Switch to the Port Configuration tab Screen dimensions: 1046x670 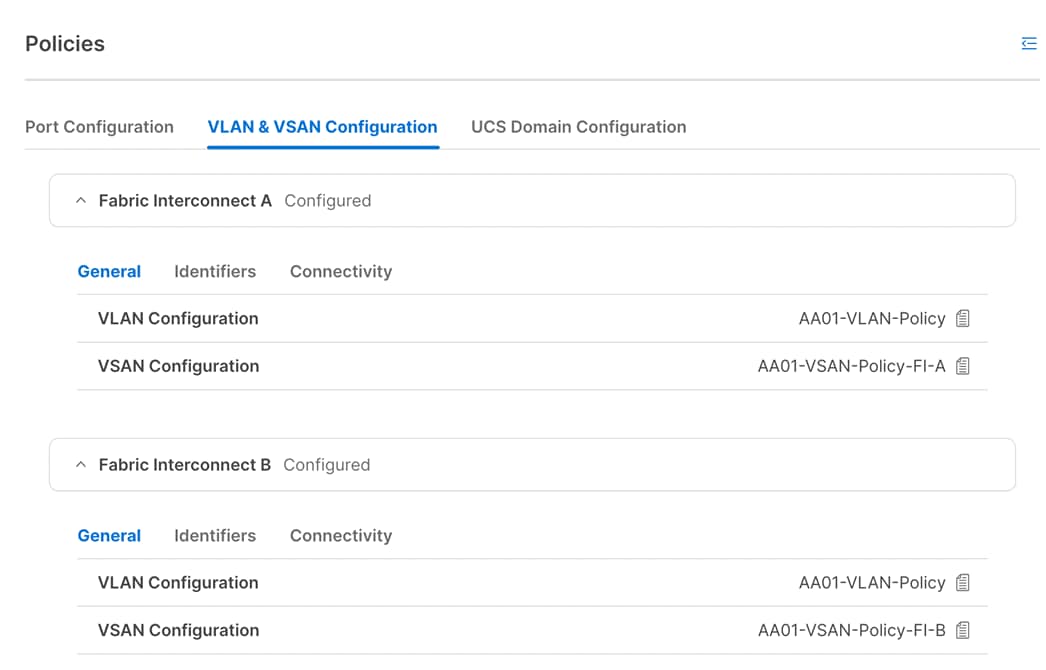99,127
